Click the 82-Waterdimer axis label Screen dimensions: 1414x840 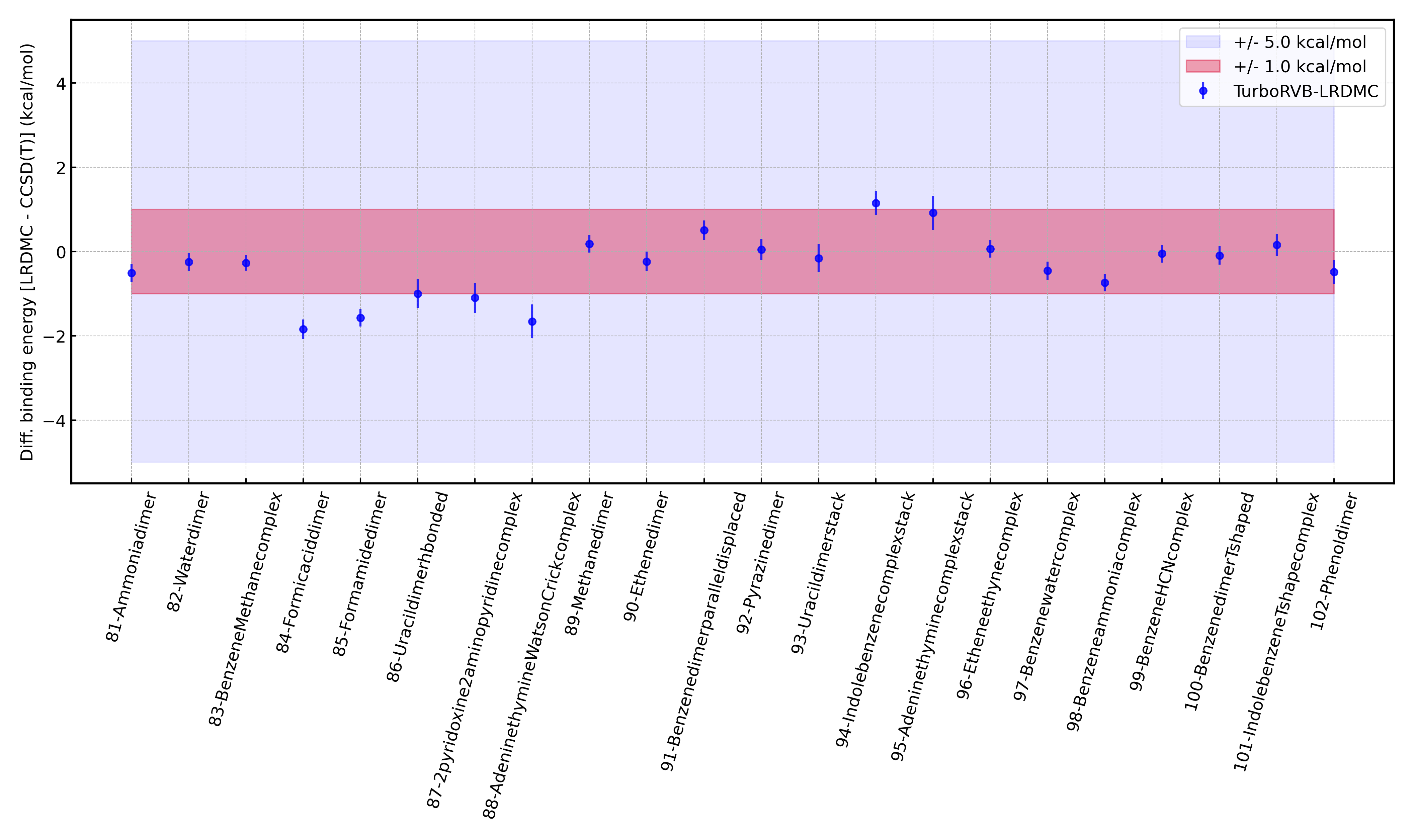[x=188, y=552]
